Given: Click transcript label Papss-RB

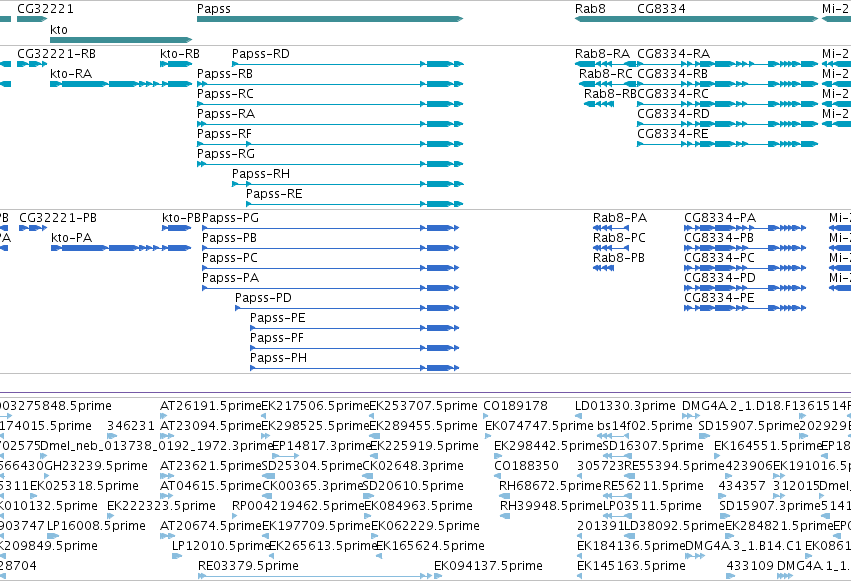Looking at the screenshot, I should click(x=225, y=74).
